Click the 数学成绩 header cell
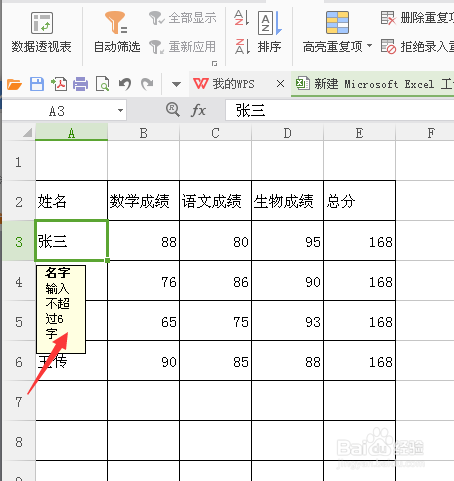Image resolution: width=454 pixels, height=481 pixels. tap(143, 201)
